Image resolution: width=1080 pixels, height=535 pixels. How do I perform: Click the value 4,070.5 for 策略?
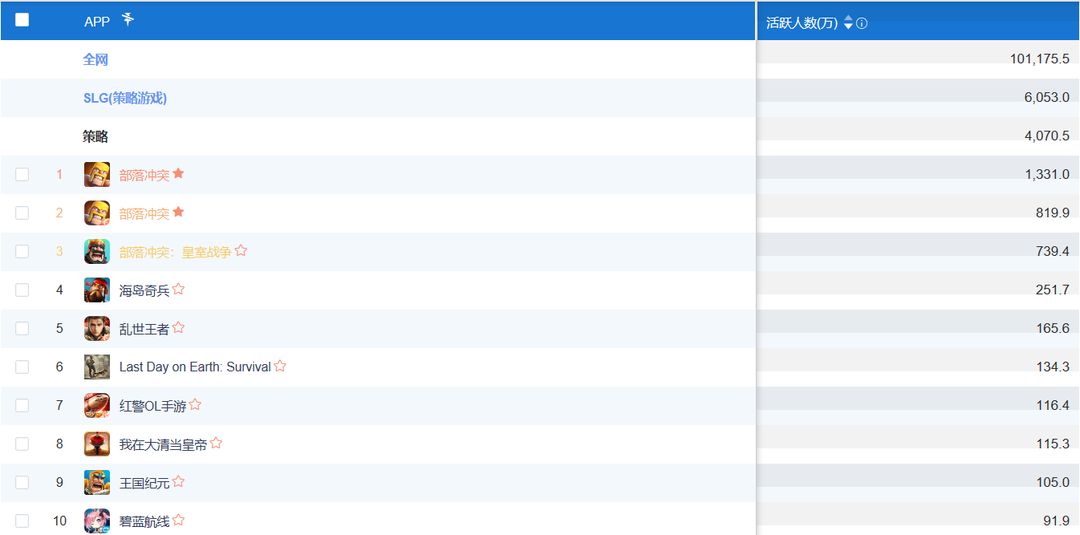coord(1046,136)
